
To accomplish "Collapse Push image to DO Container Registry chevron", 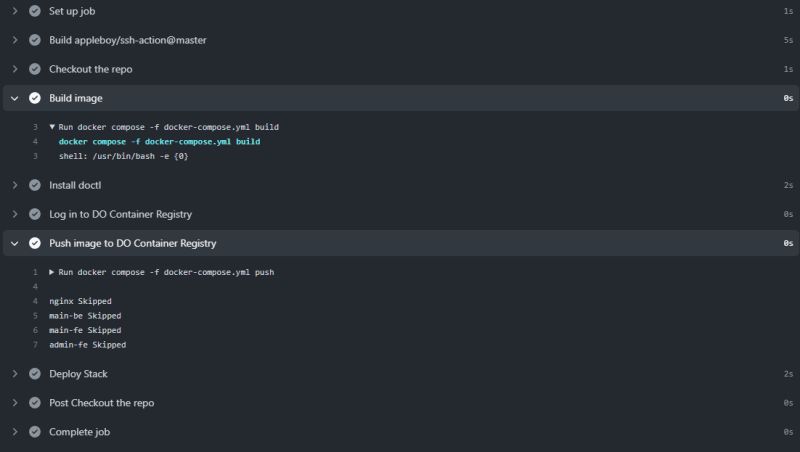I will 15,243.
